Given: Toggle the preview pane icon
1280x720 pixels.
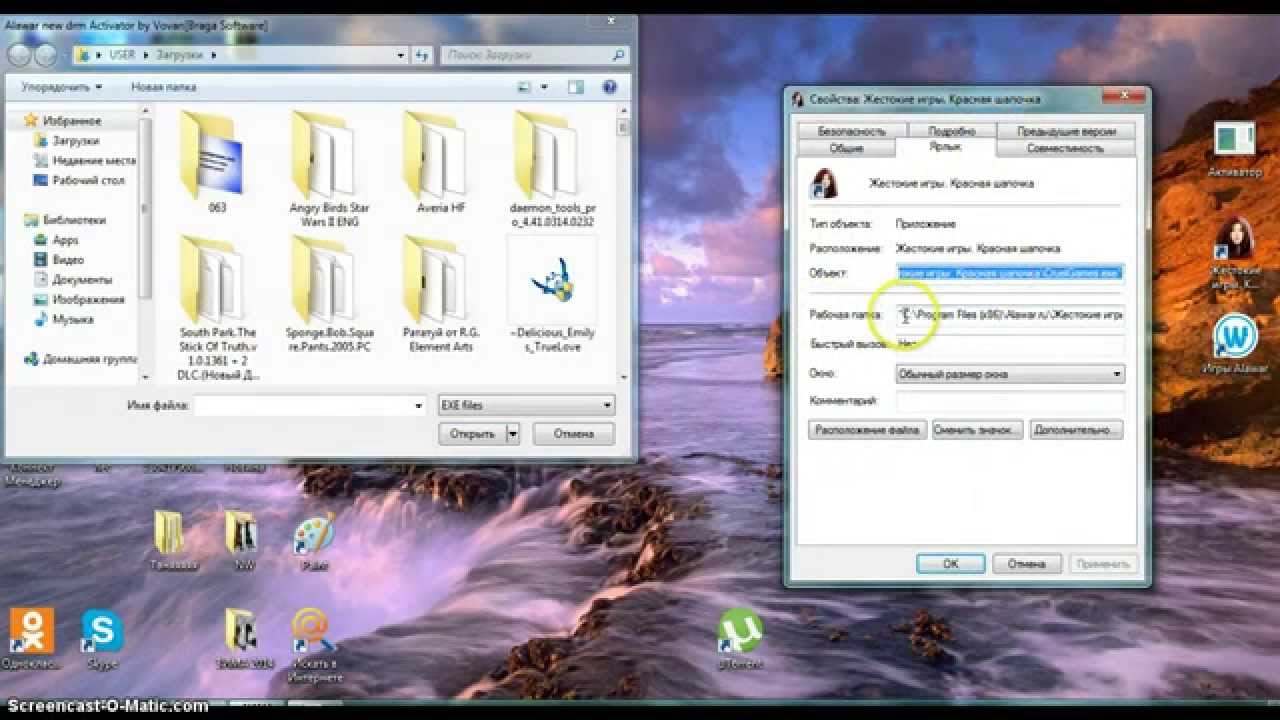Looking at the screenshot, I should point(576,87).
